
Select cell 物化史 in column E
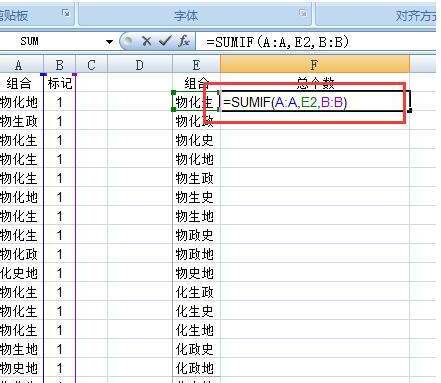click(196, 140)
